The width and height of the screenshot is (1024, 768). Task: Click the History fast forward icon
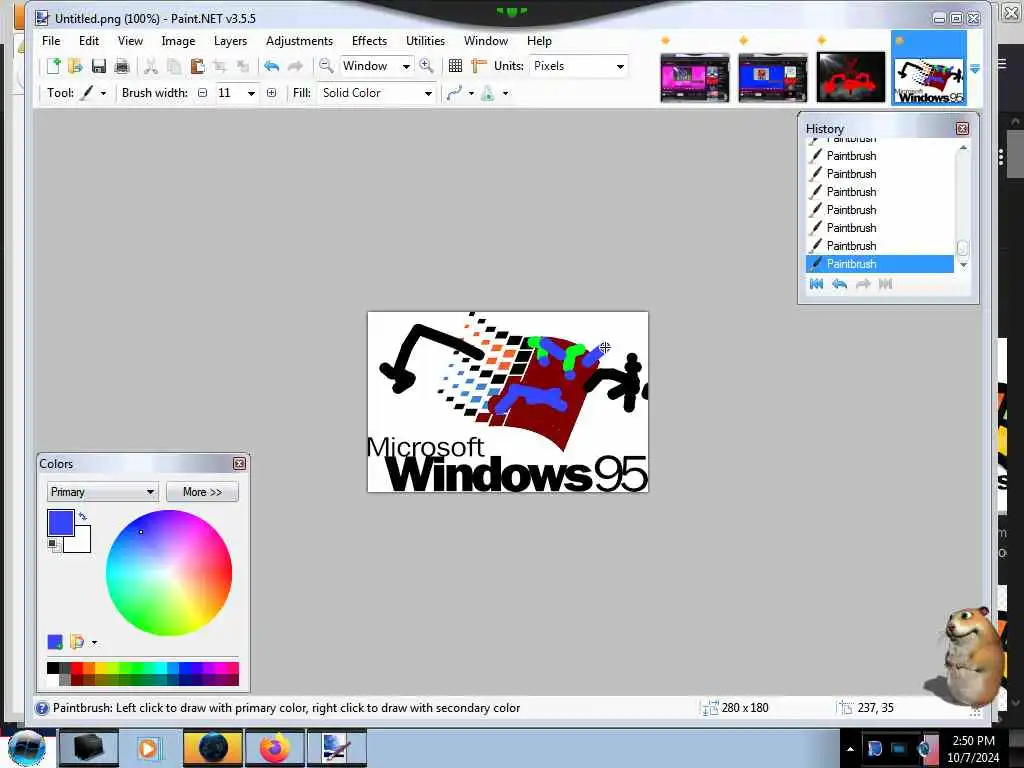pos(886,284)
